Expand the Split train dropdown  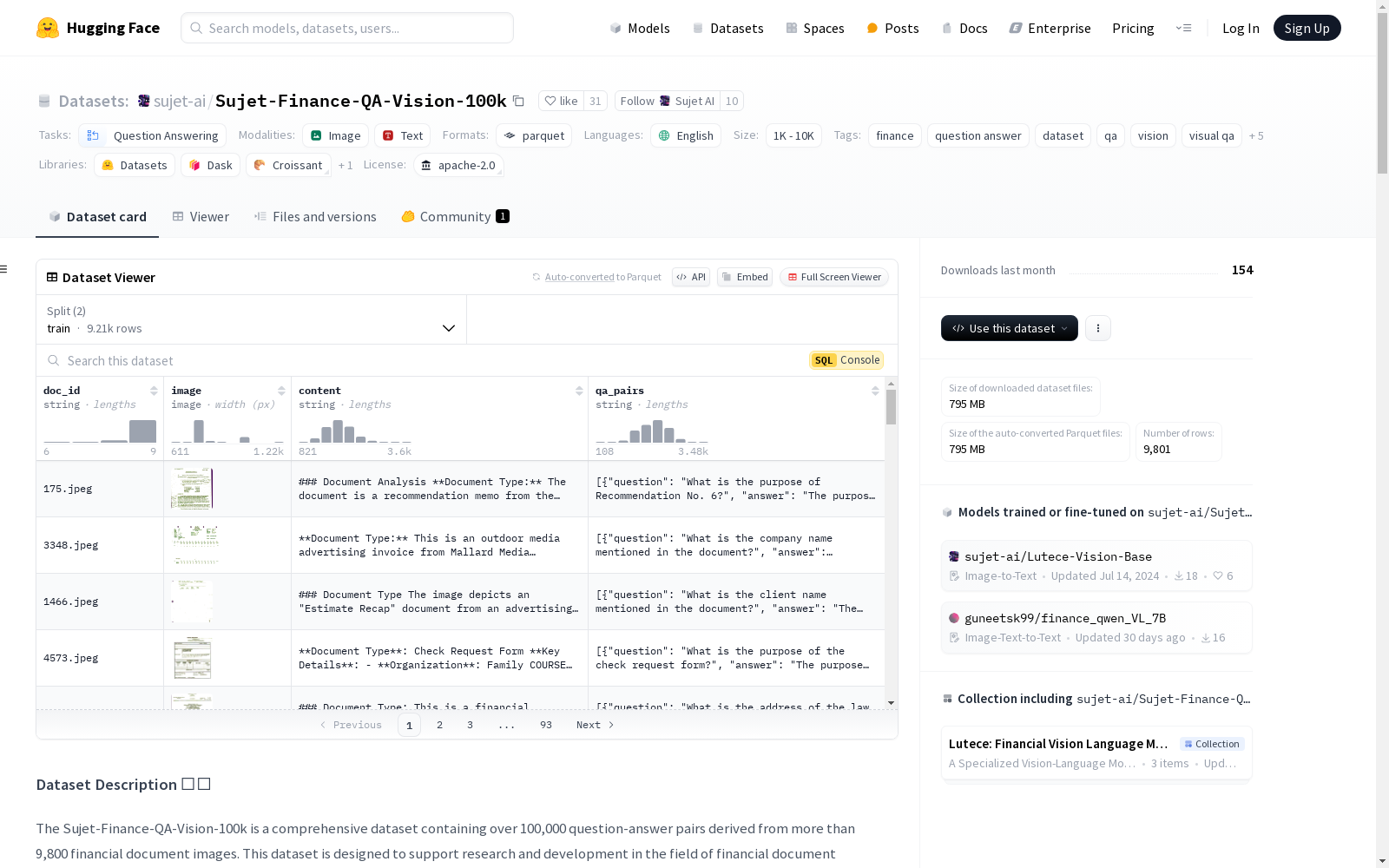(251, 319)
